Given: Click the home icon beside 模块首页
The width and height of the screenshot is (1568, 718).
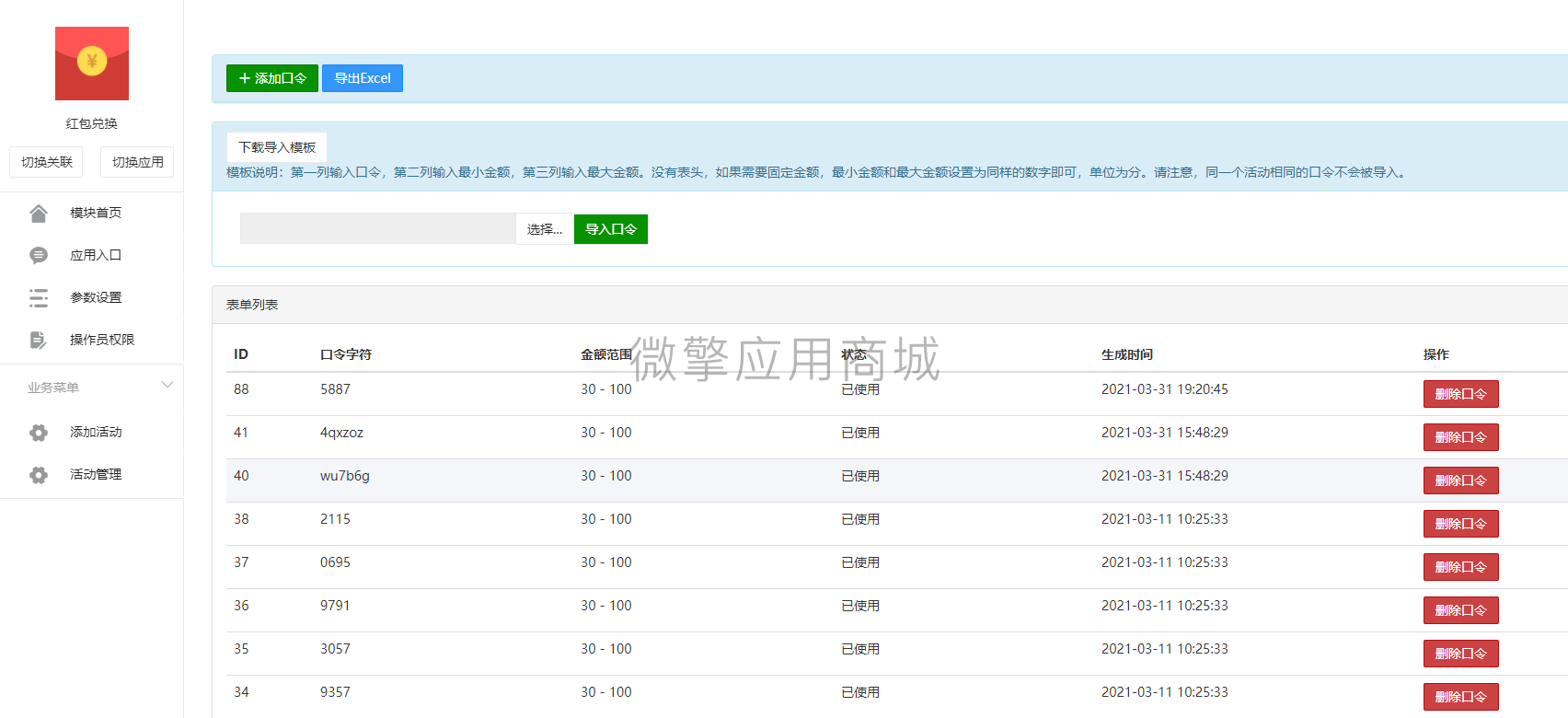Looking at the screenshot, I should pyautogui.click(x=39, y=214).
